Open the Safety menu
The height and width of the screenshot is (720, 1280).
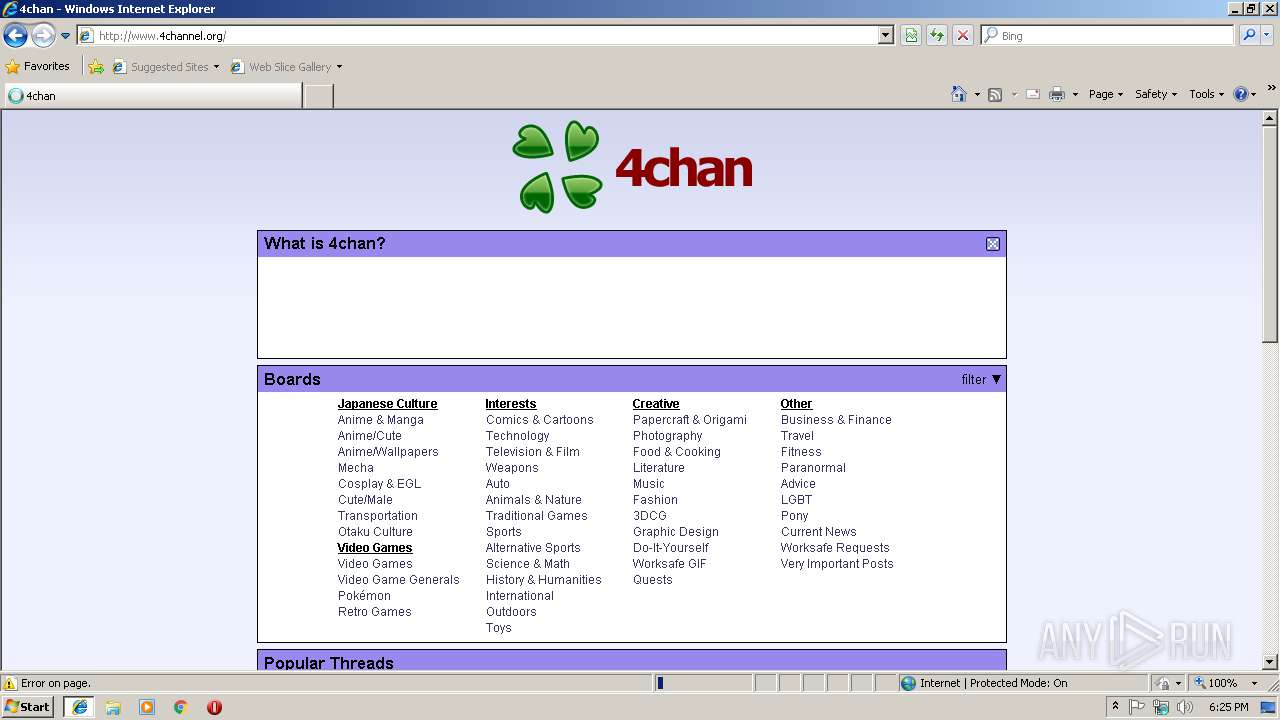[1156, 94]
